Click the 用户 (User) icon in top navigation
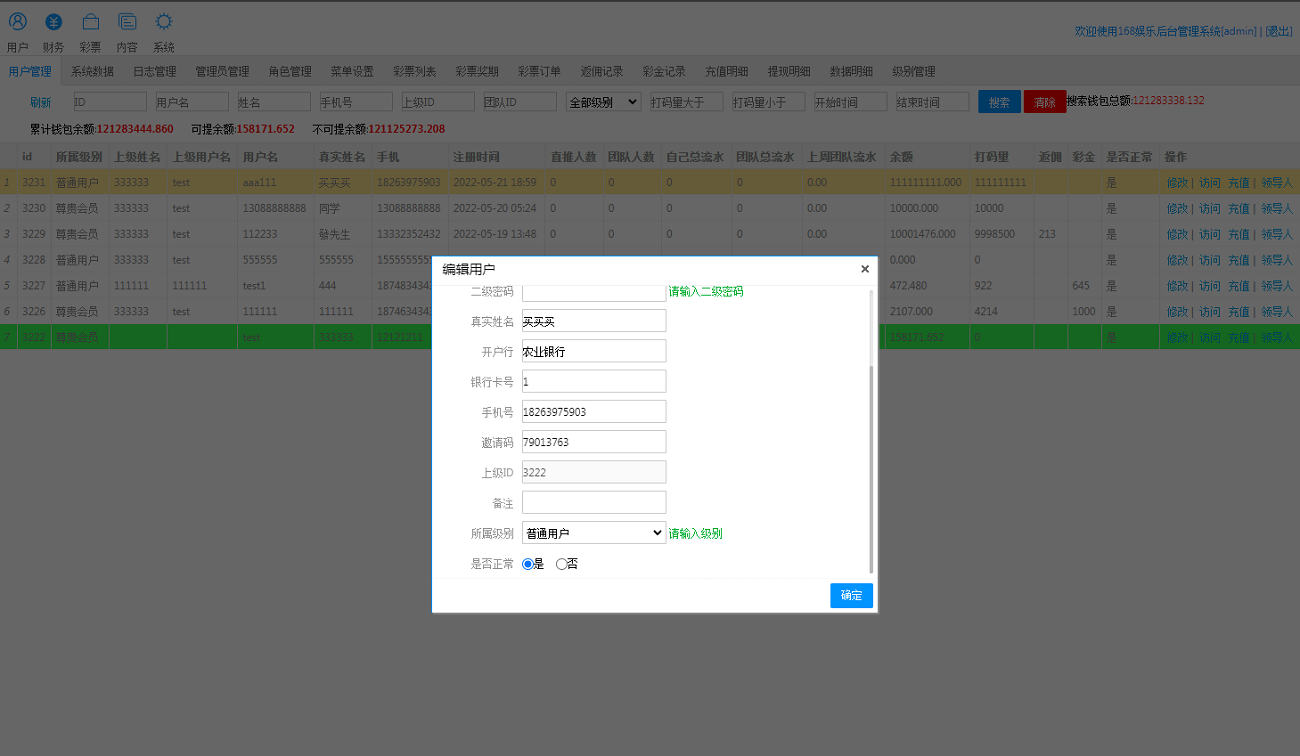Viewport: 1300px width, 756px height. [x=18, y=22]
